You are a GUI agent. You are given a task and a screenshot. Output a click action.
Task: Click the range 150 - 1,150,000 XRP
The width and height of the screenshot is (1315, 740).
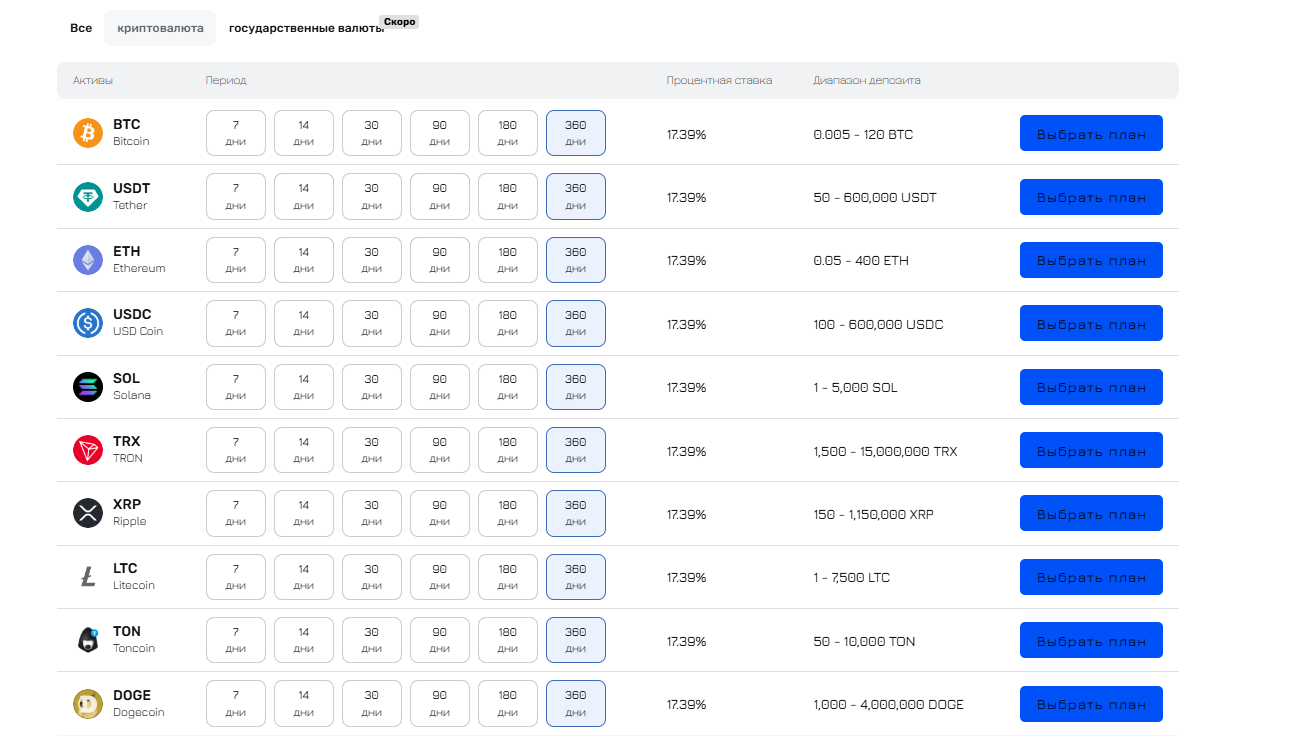coord(873,514)
